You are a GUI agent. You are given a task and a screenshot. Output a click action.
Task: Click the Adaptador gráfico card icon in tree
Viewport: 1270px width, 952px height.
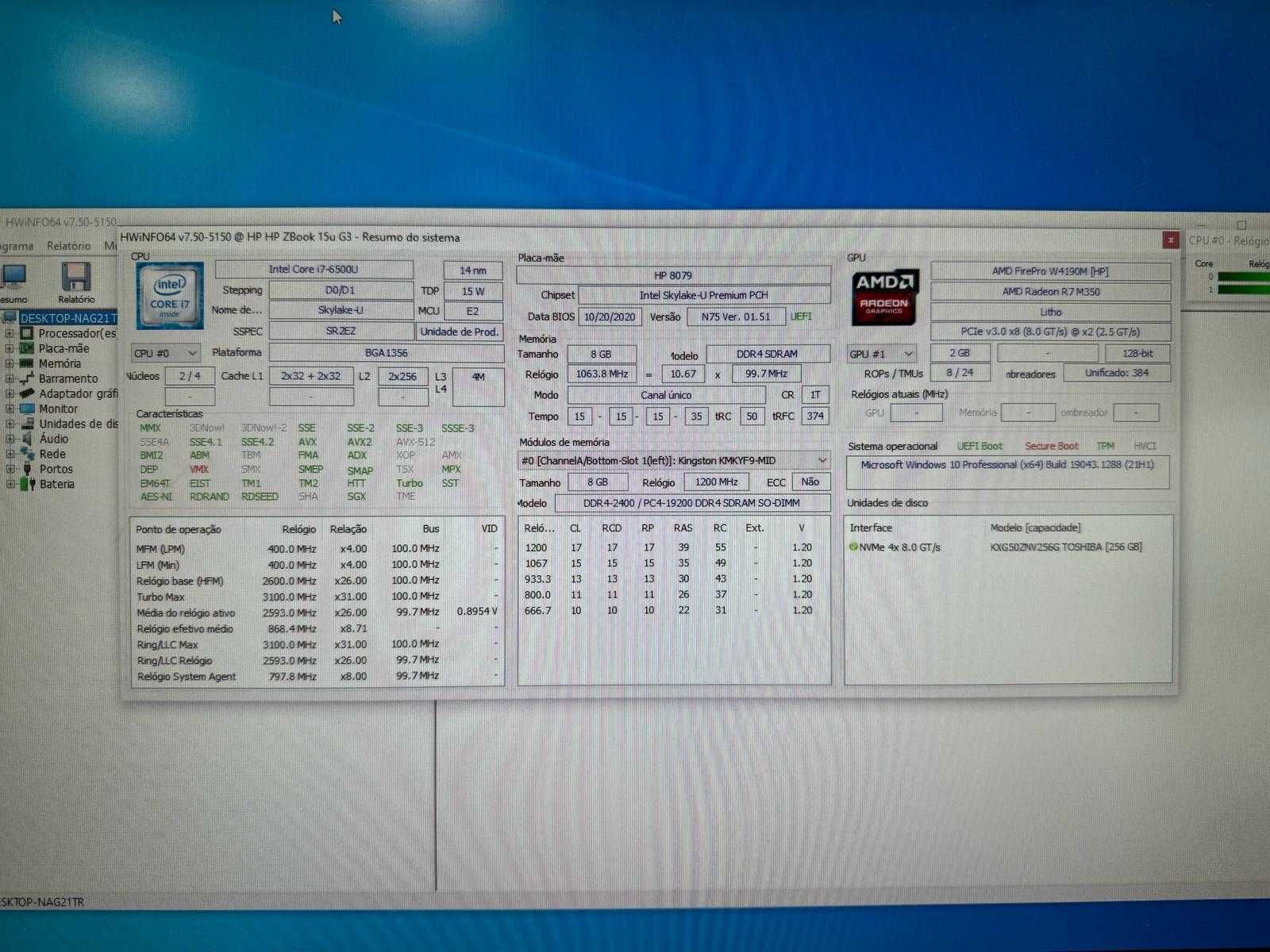point(27,393)
